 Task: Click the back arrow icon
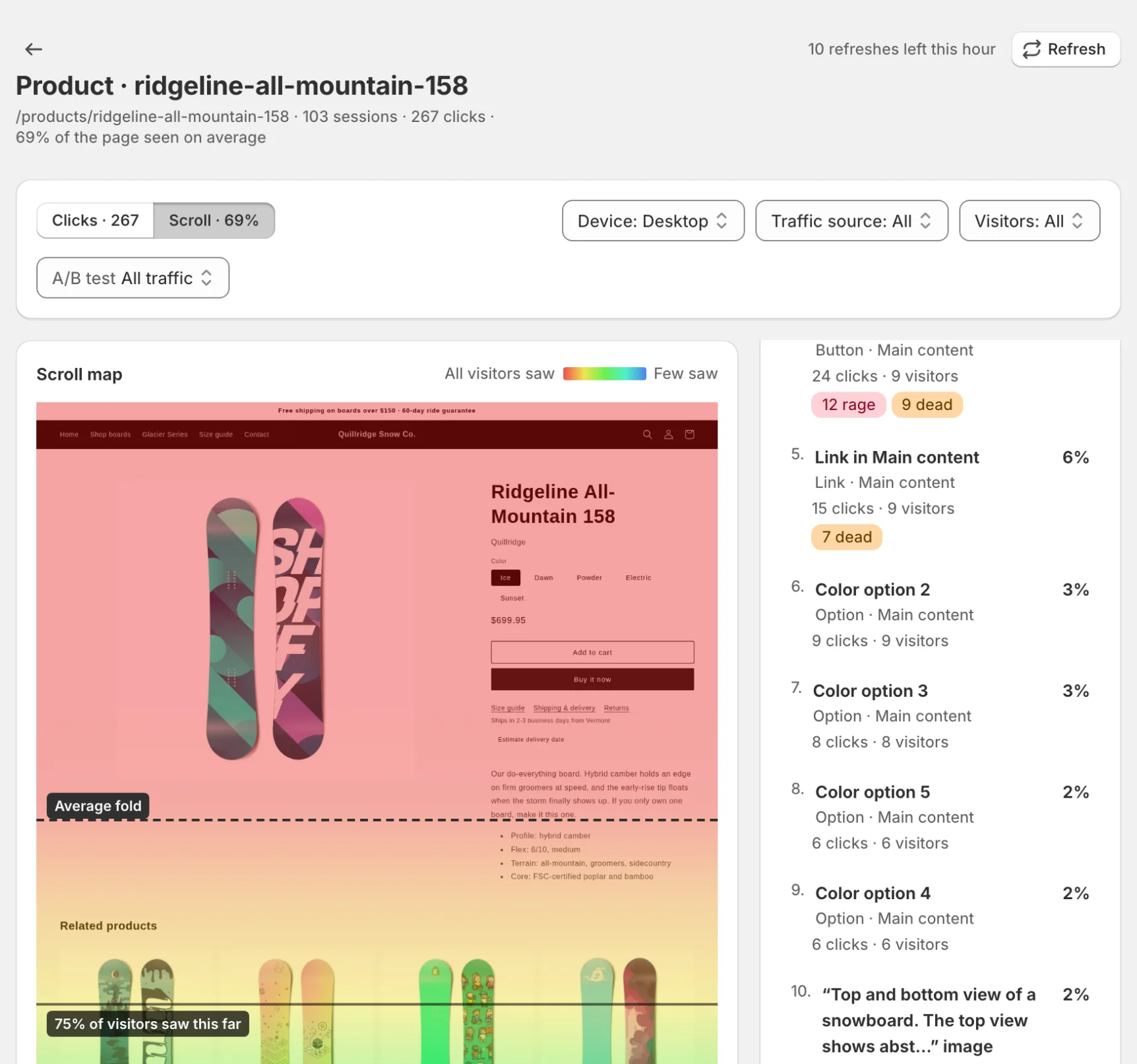(34, 49)
